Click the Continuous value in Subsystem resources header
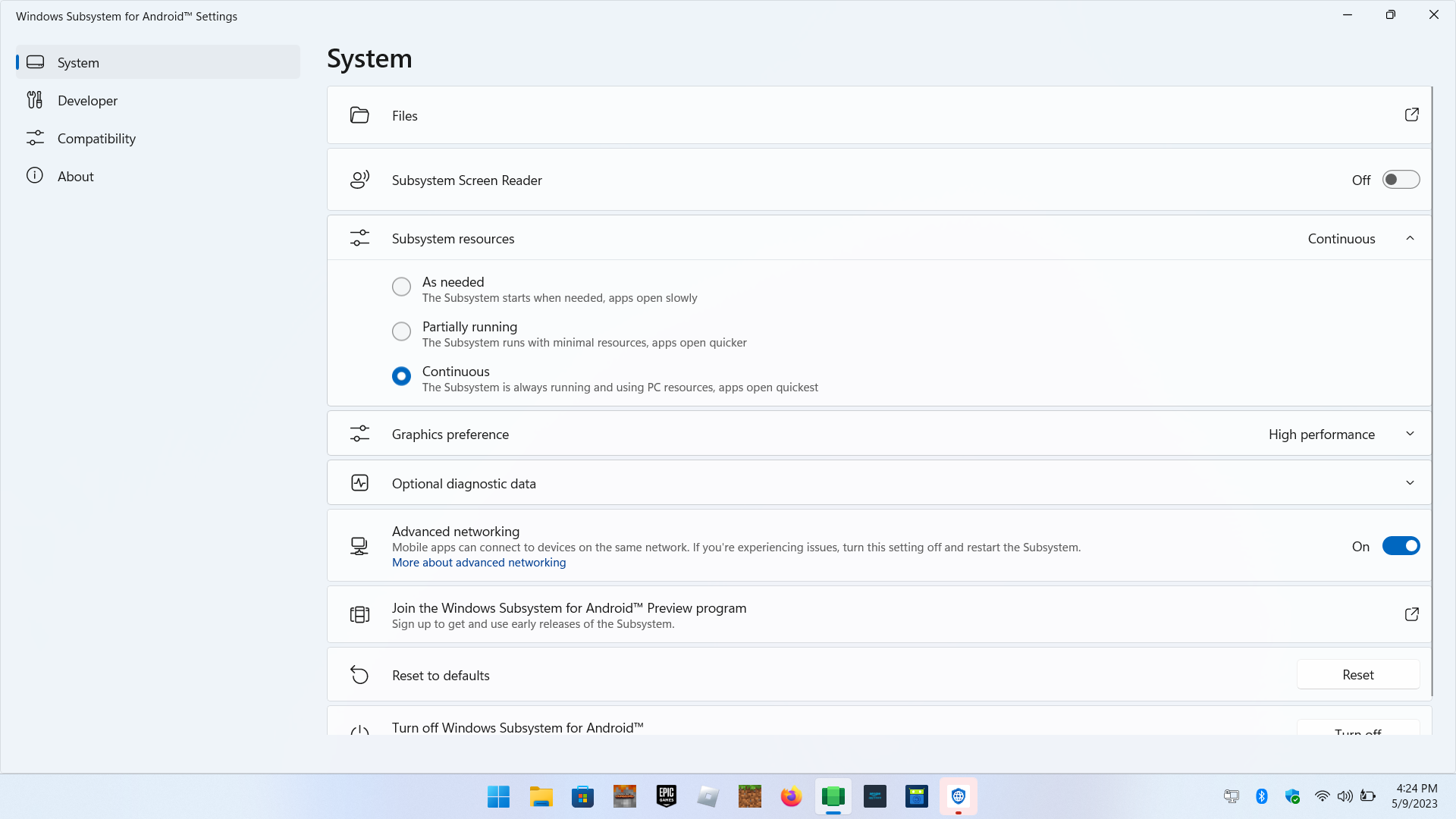Viewport: 1456px width, 819px height. [x=1341, y=239]
